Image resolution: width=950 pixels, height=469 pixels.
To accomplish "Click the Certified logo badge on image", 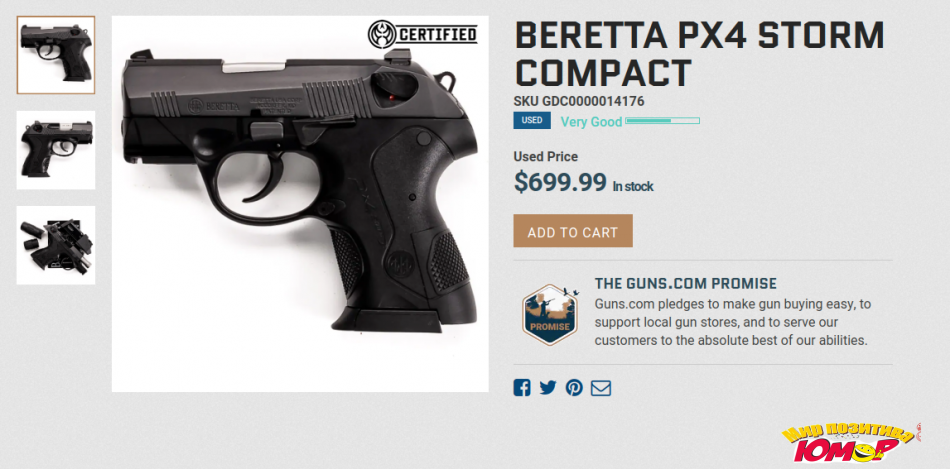I will coord(422,34).
